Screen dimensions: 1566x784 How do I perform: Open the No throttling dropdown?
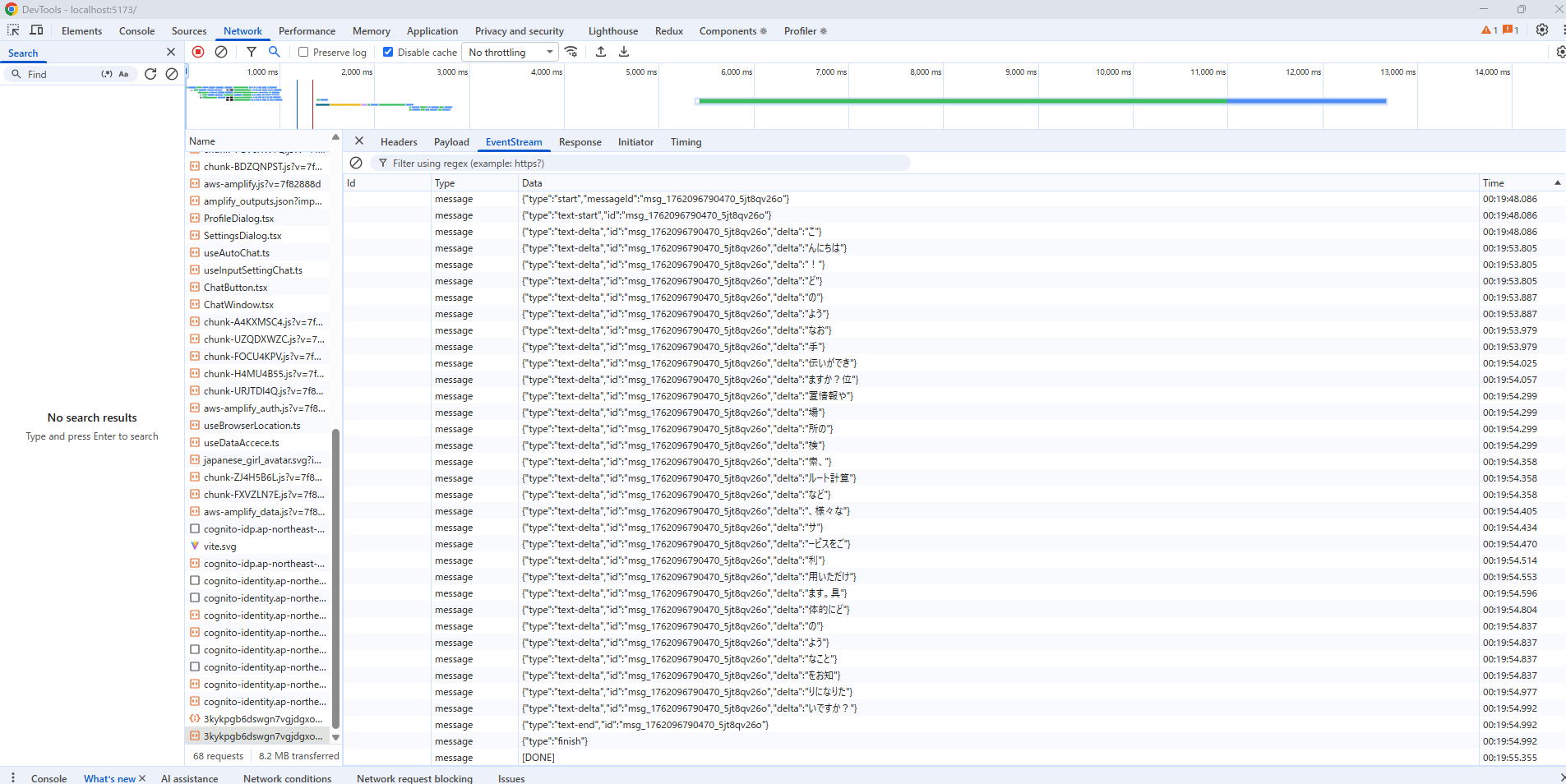[x=510, y=52]
